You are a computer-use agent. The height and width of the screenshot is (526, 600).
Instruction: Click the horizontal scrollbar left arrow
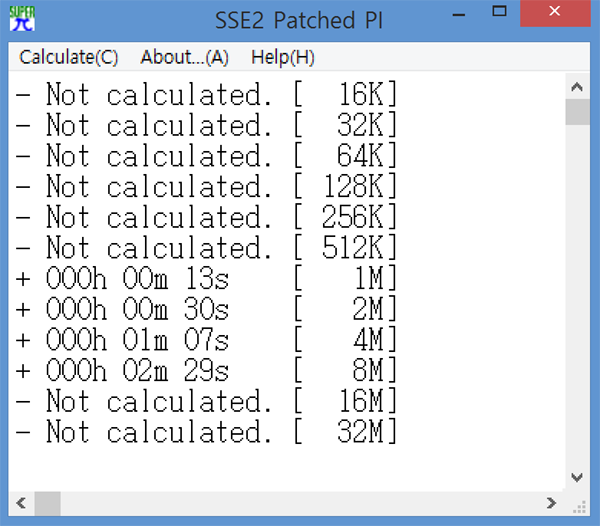pos(21,503)
